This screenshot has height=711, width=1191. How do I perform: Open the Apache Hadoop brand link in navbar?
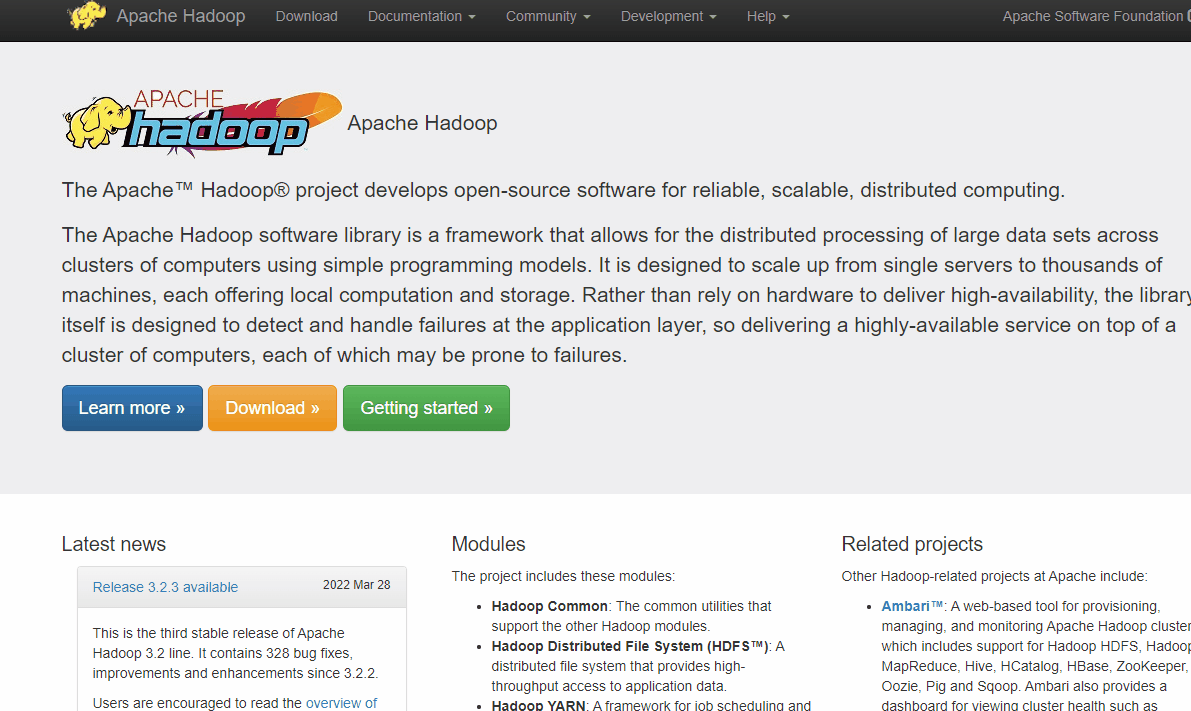click(x=181, y=16)
